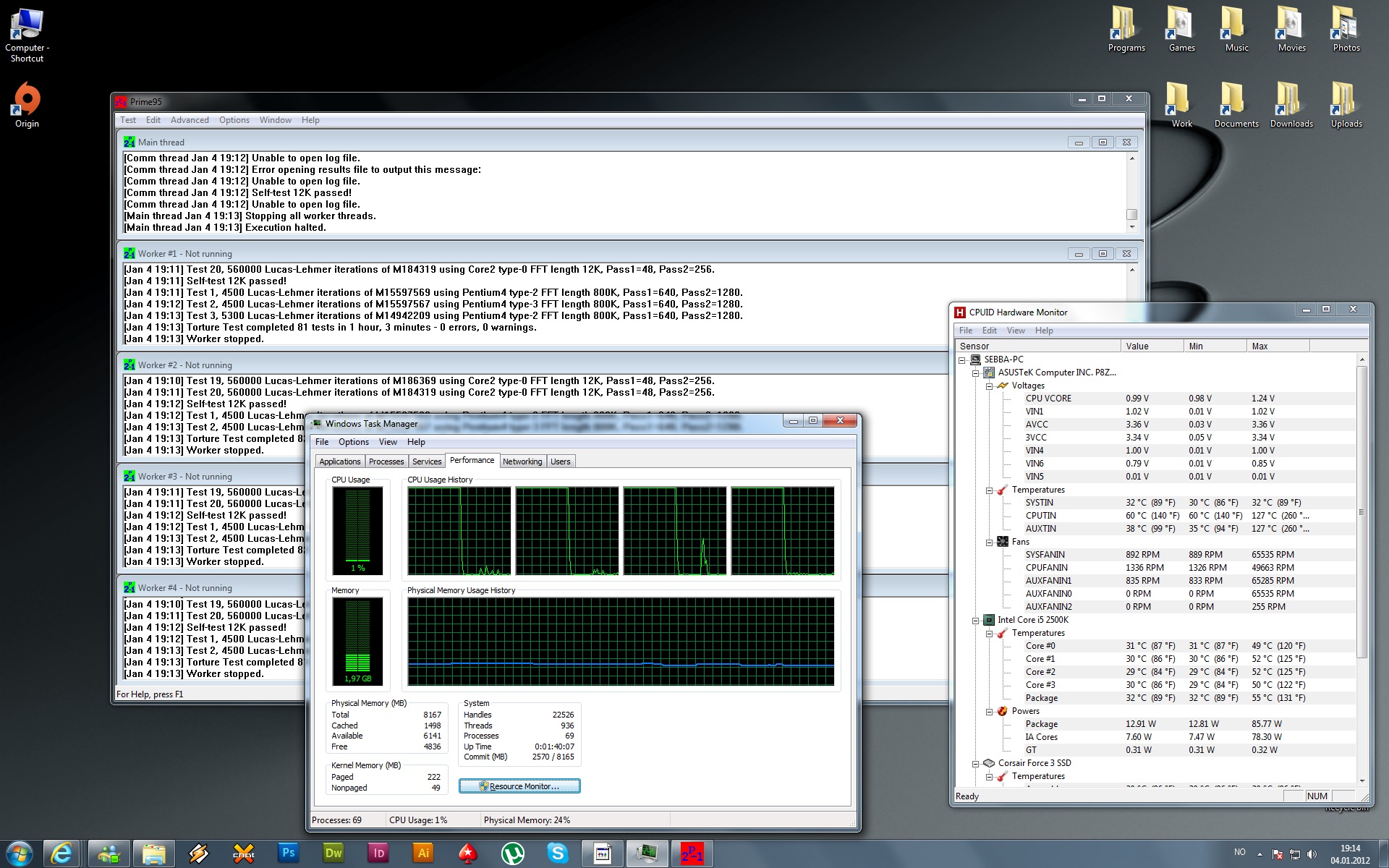
Task: Select the Movies desktop folder
Action: (x=1291, y=30)
